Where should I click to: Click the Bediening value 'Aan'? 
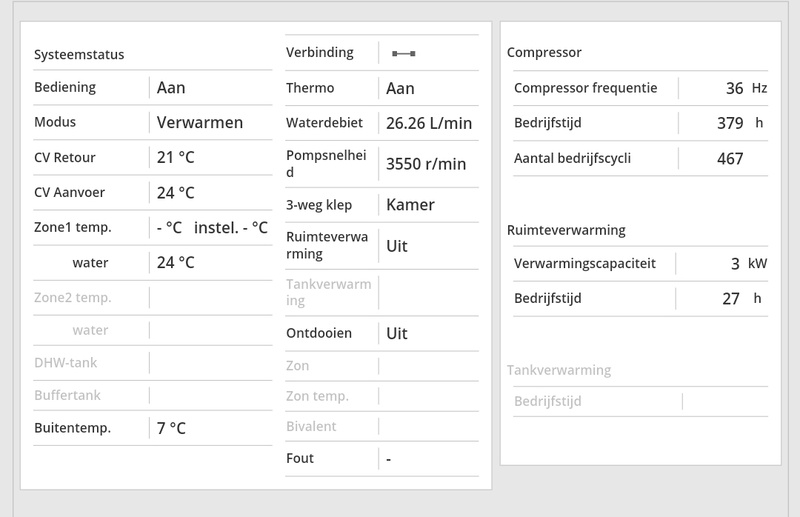click(171, 88)
